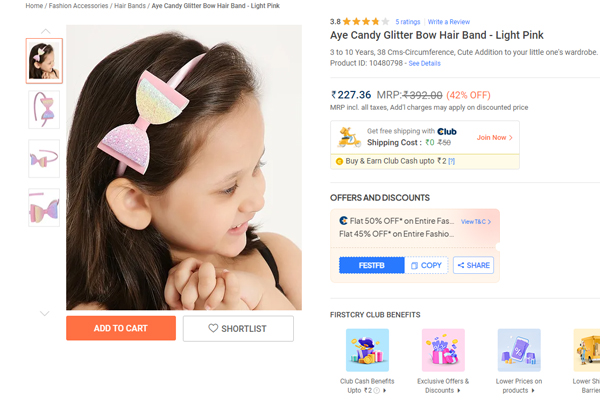Screen dimensions: 600x400
Task: Join Club via Join Now link
Action: tap(495, 137)
